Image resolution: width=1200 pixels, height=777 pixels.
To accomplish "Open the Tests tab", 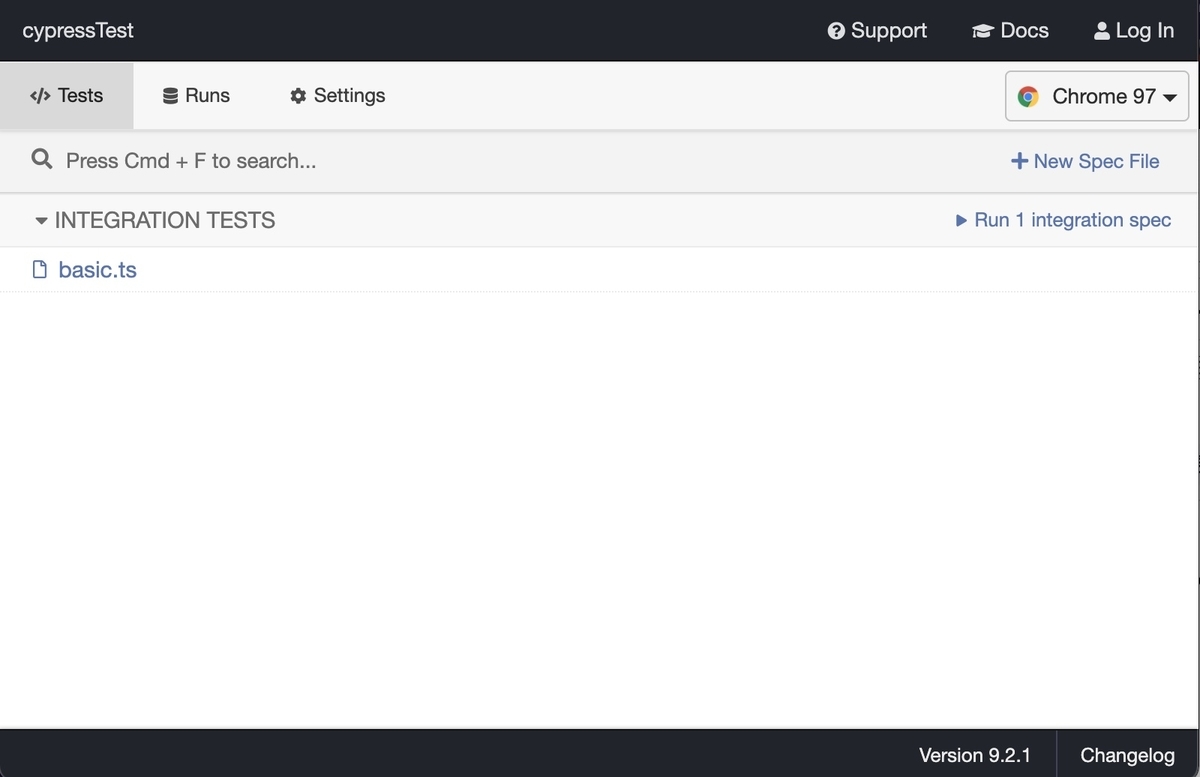I will pos(67,96).
